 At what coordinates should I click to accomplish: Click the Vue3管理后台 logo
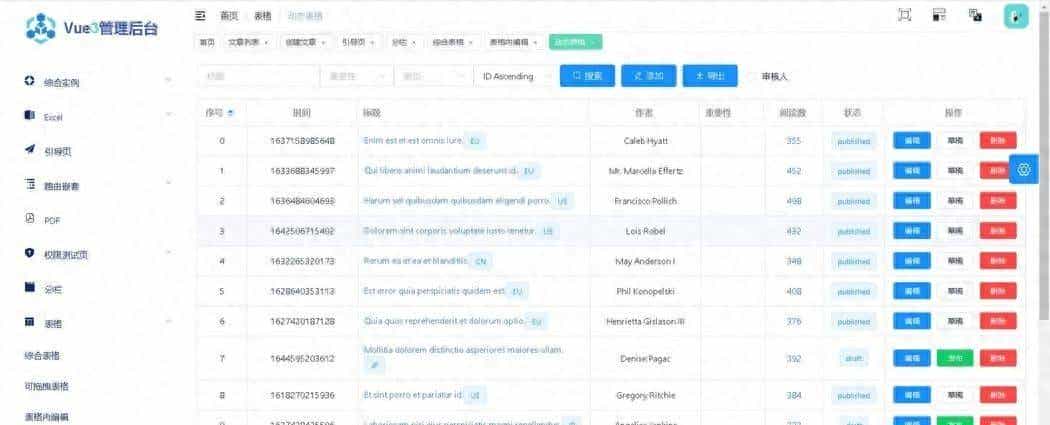(92, 28)
